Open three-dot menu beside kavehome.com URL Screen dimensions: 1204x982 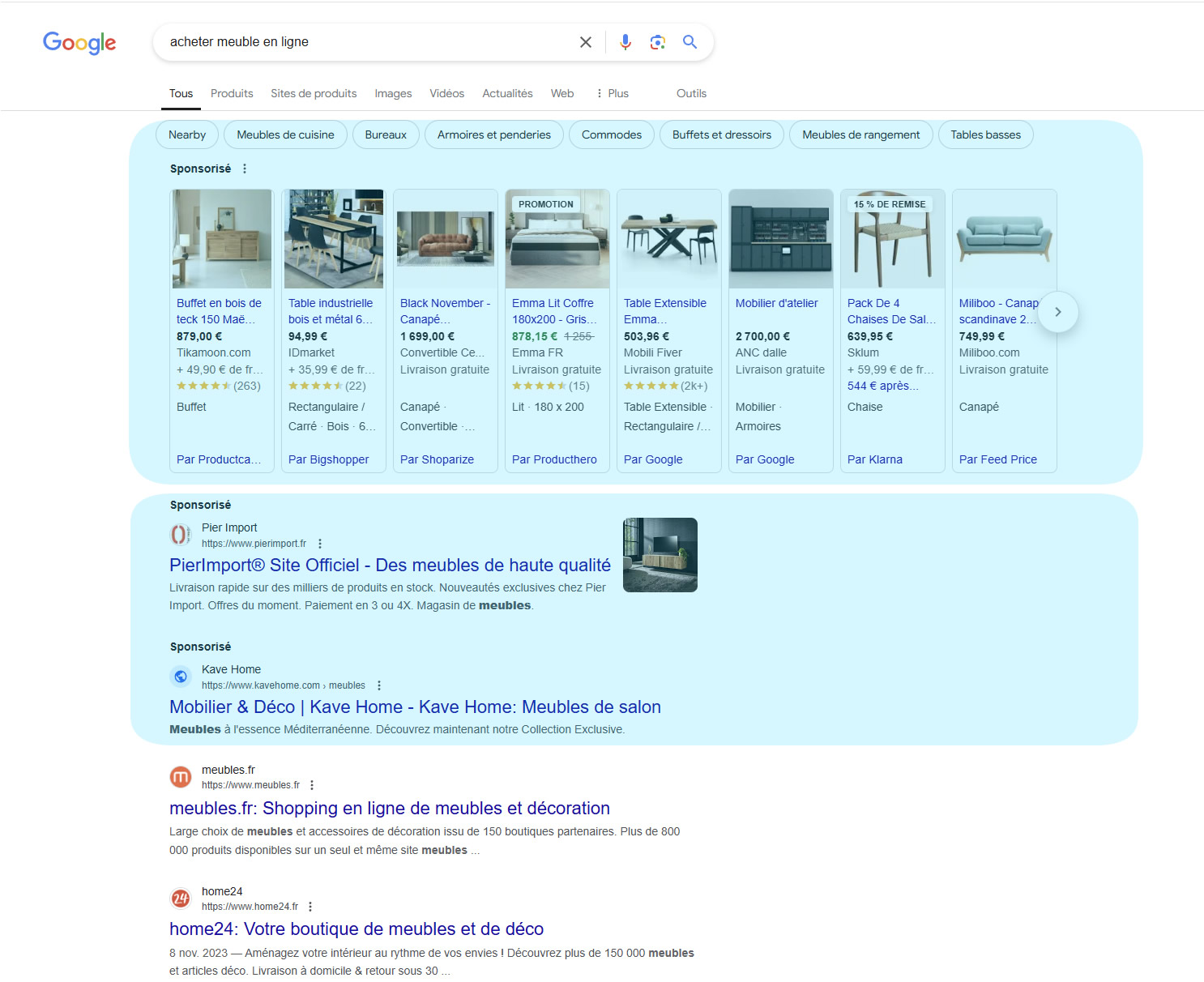point(379,685)
